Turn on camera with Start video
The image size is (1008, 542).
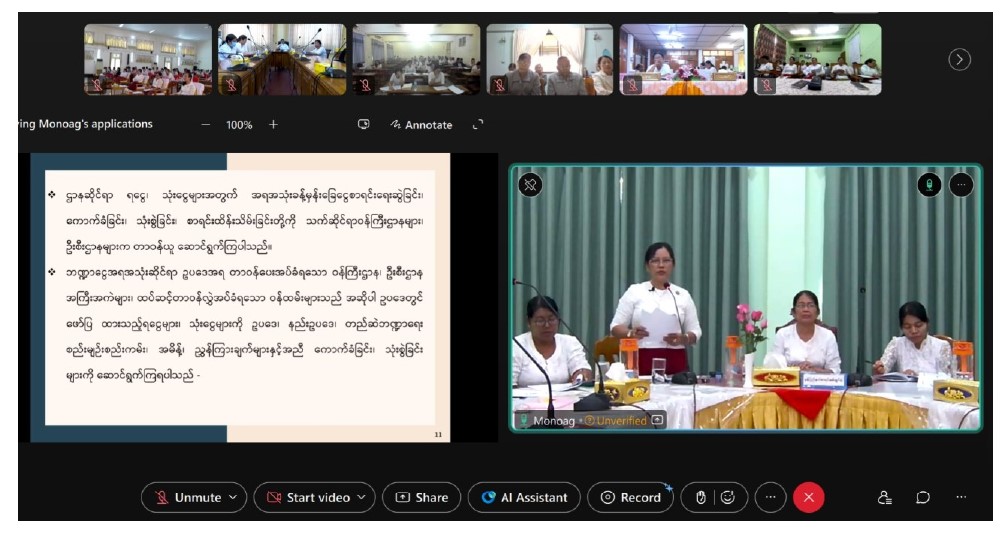pyautogui.click(x=309, y=497)
